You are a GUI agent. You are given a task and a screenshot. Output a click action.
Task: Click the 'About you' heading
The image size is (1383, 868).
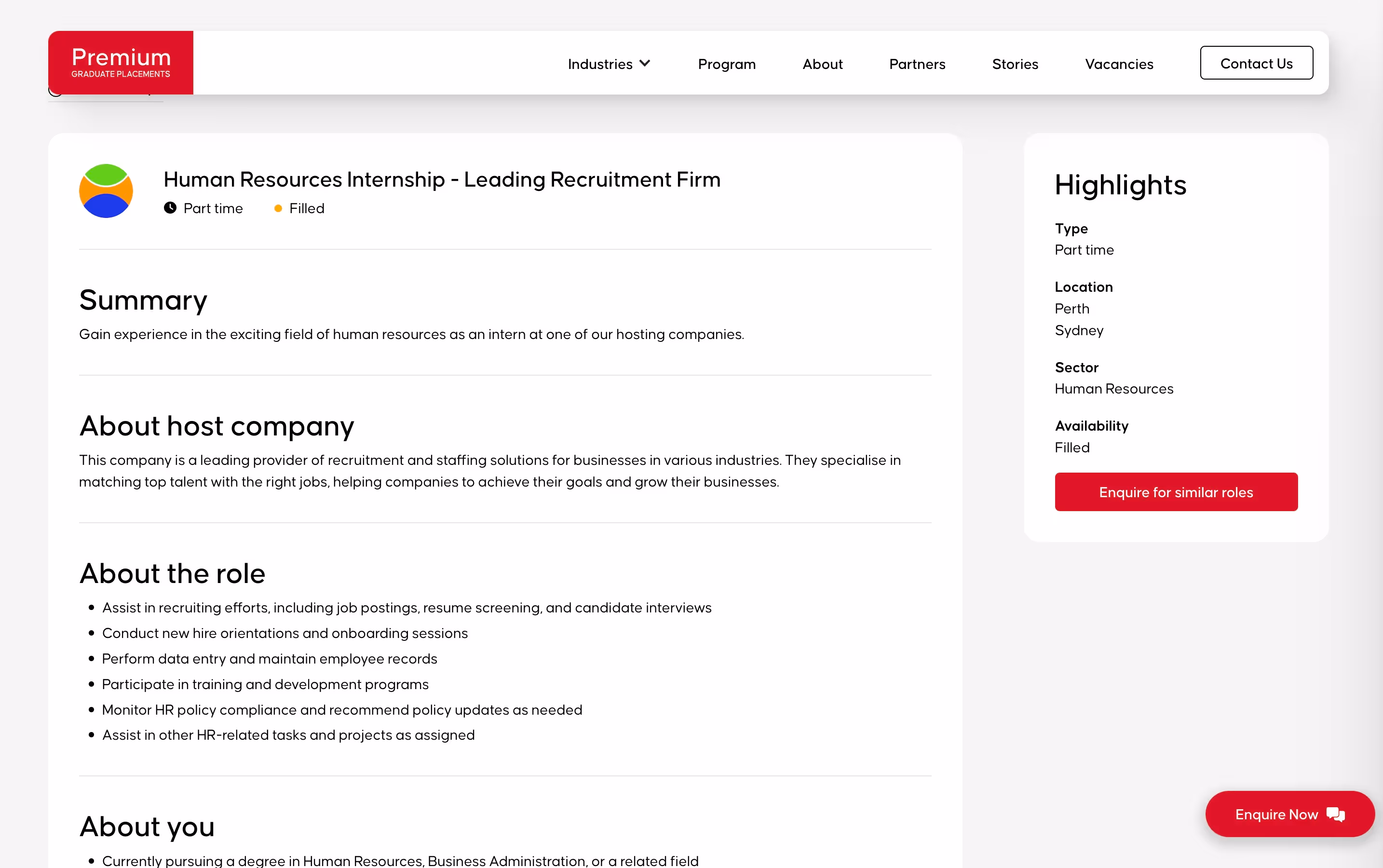147,826
